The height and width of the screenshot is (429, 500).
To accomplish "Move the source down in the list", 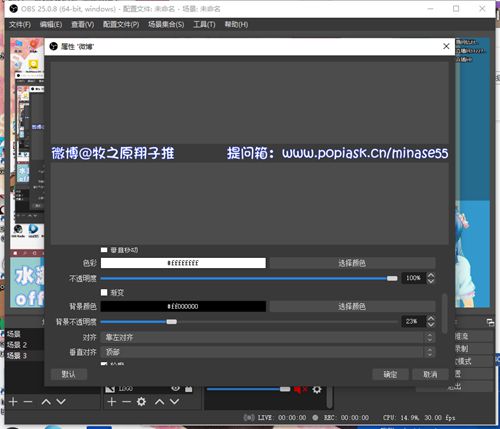I will point(174,402).
